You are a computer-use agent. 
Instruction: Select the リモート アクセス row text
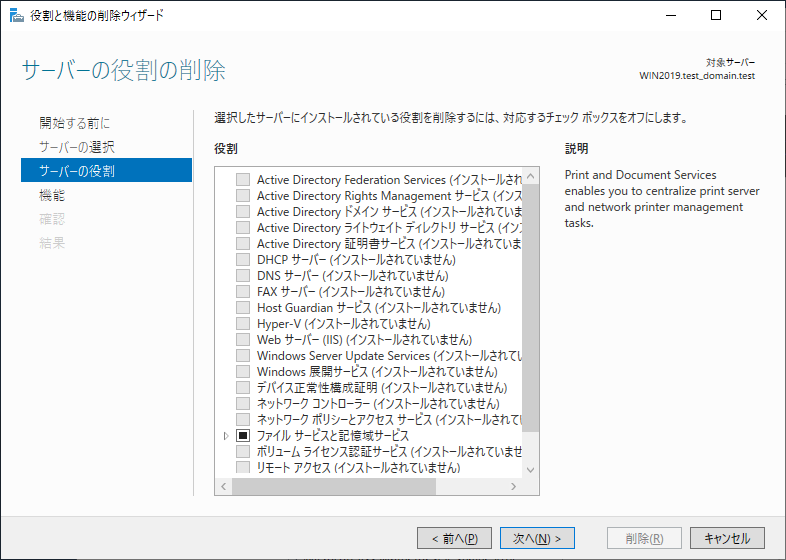point(358,467)
